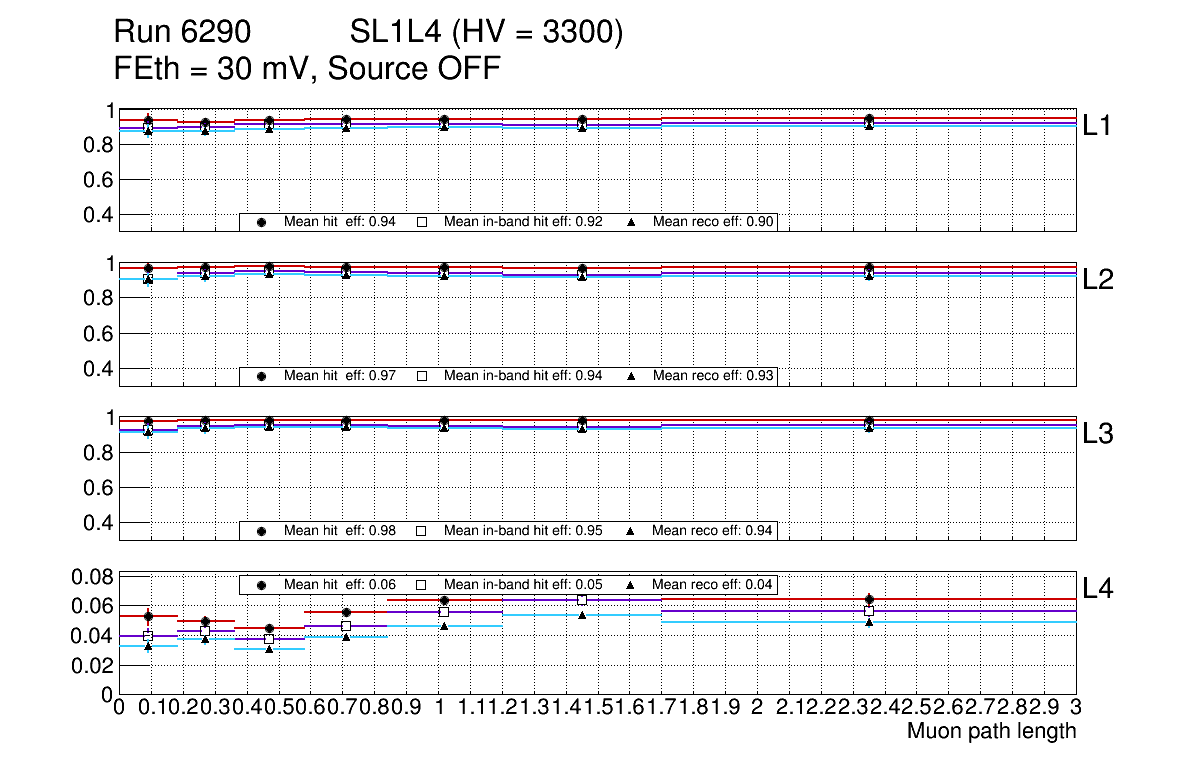Click the 'FEth = 30 mV, Source OFF' subtitle
1196x772 pixels.
(307, 69)
